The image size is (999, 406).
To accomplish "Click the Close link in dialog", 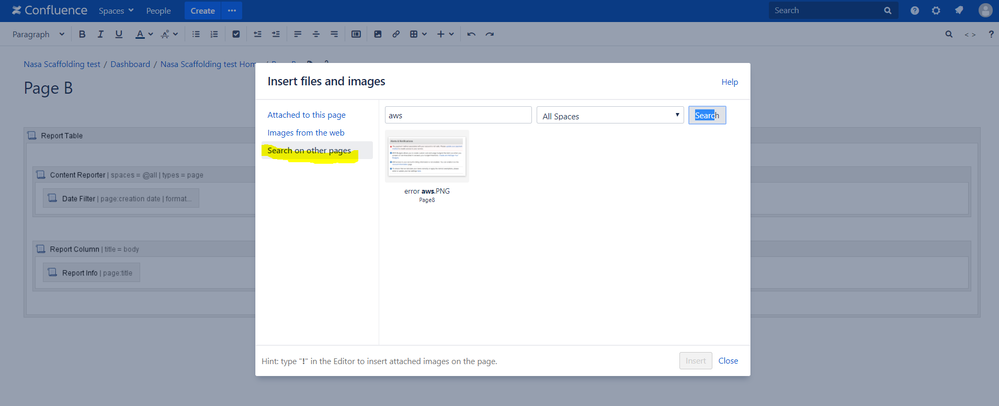I will pos(728,361).
